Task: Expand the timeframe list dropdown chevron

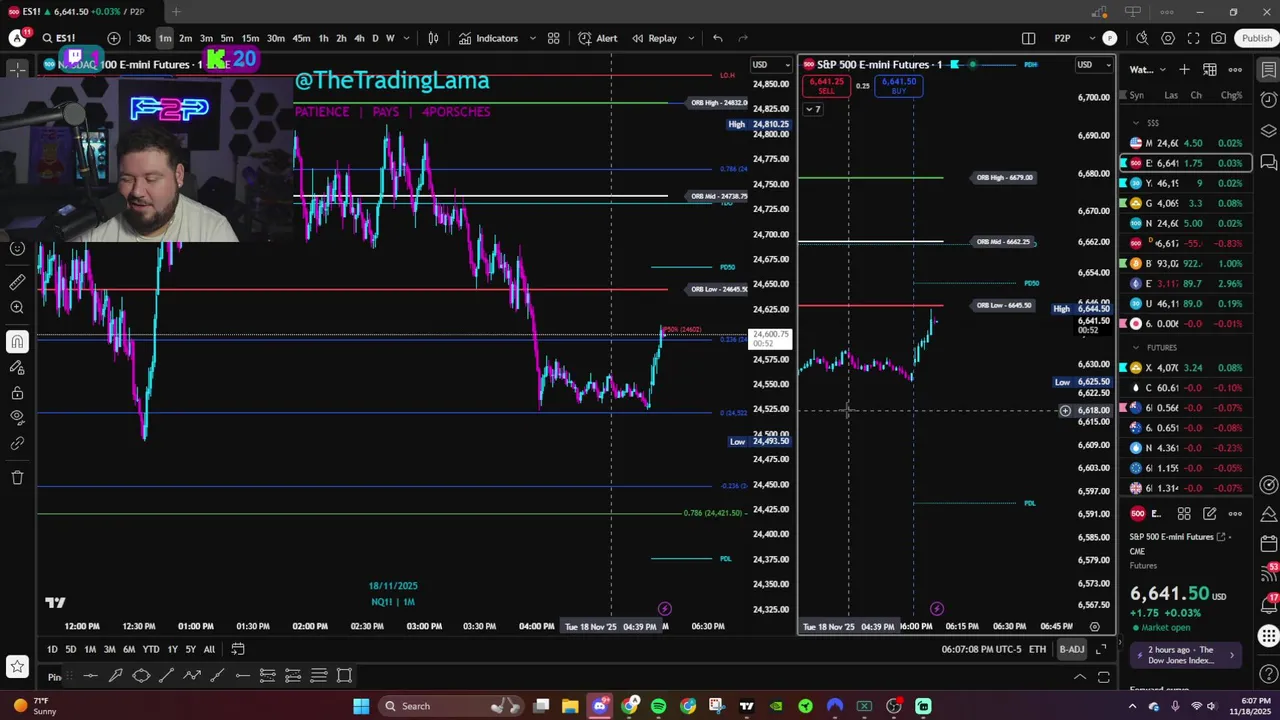Action: pos(405,38)
